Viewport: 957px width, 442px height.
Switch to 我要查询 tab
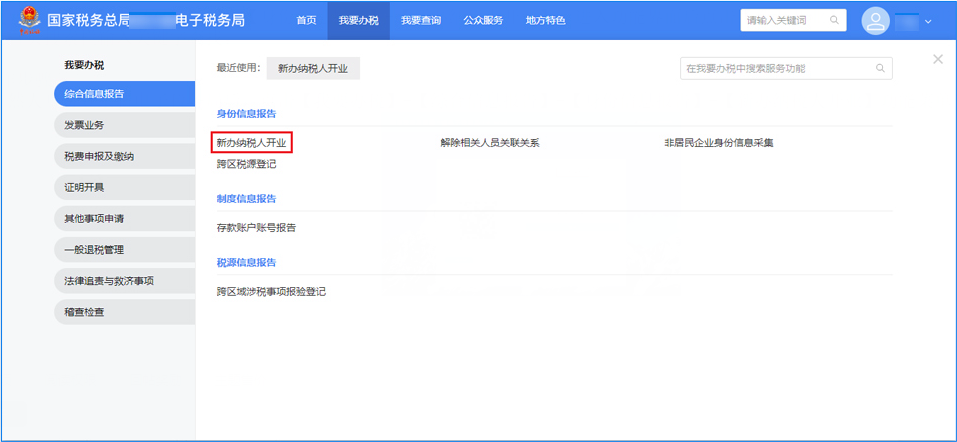click(420, 20)
